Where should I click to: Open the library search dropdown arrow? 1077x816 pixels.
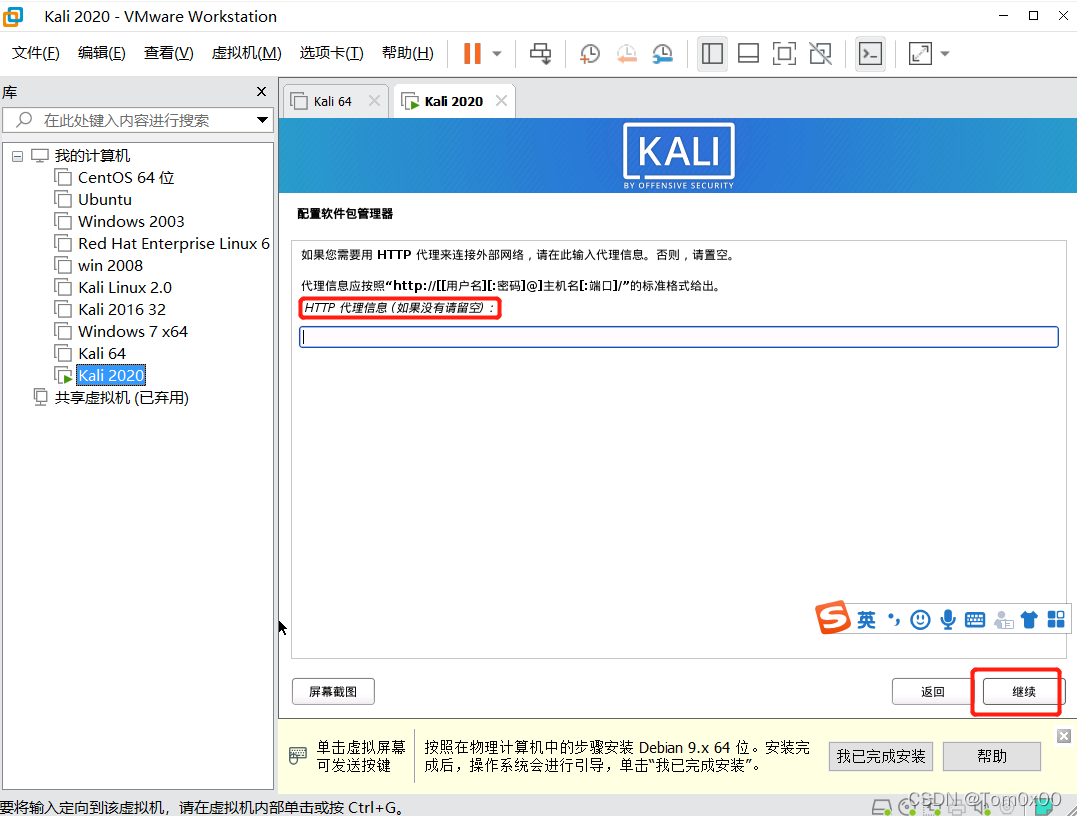click(x=262, y=120)
